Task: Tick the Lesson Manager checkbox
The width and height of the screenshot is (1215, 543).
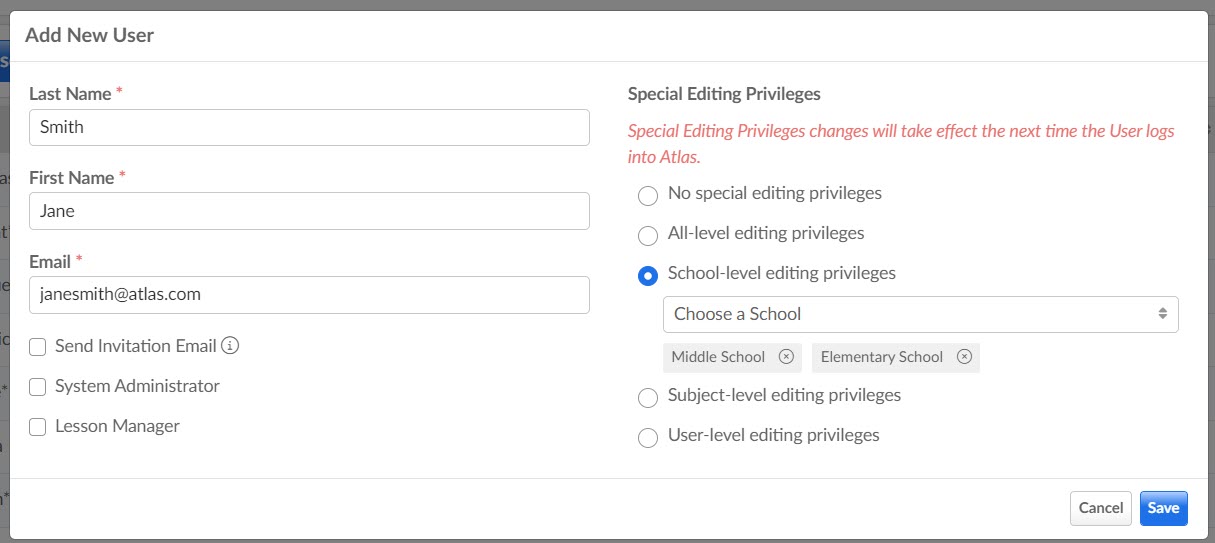Action: click(38, 427)
